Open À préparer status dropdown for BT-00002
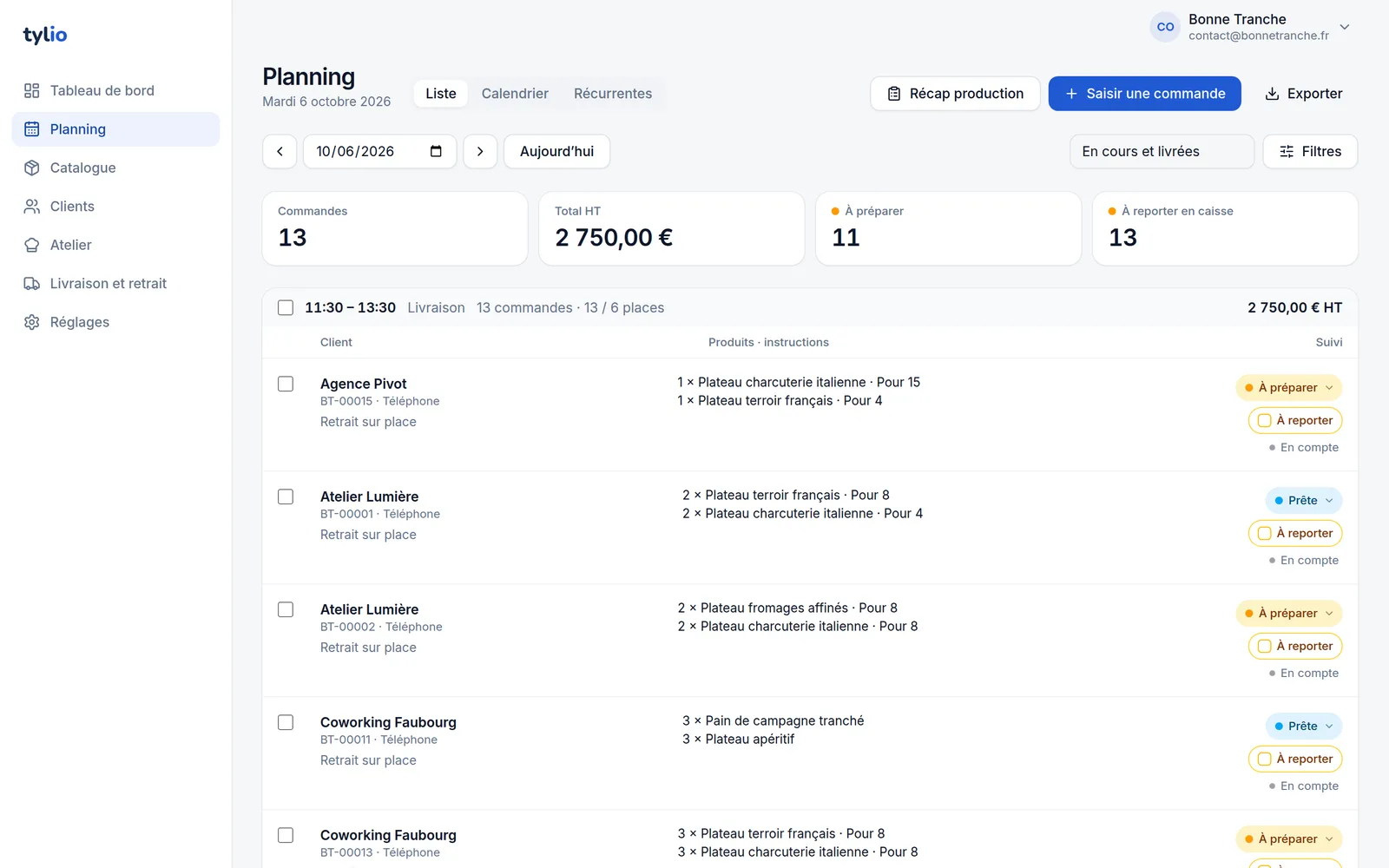This screenshot has height=868, width=1389. tap(1289, 613)
